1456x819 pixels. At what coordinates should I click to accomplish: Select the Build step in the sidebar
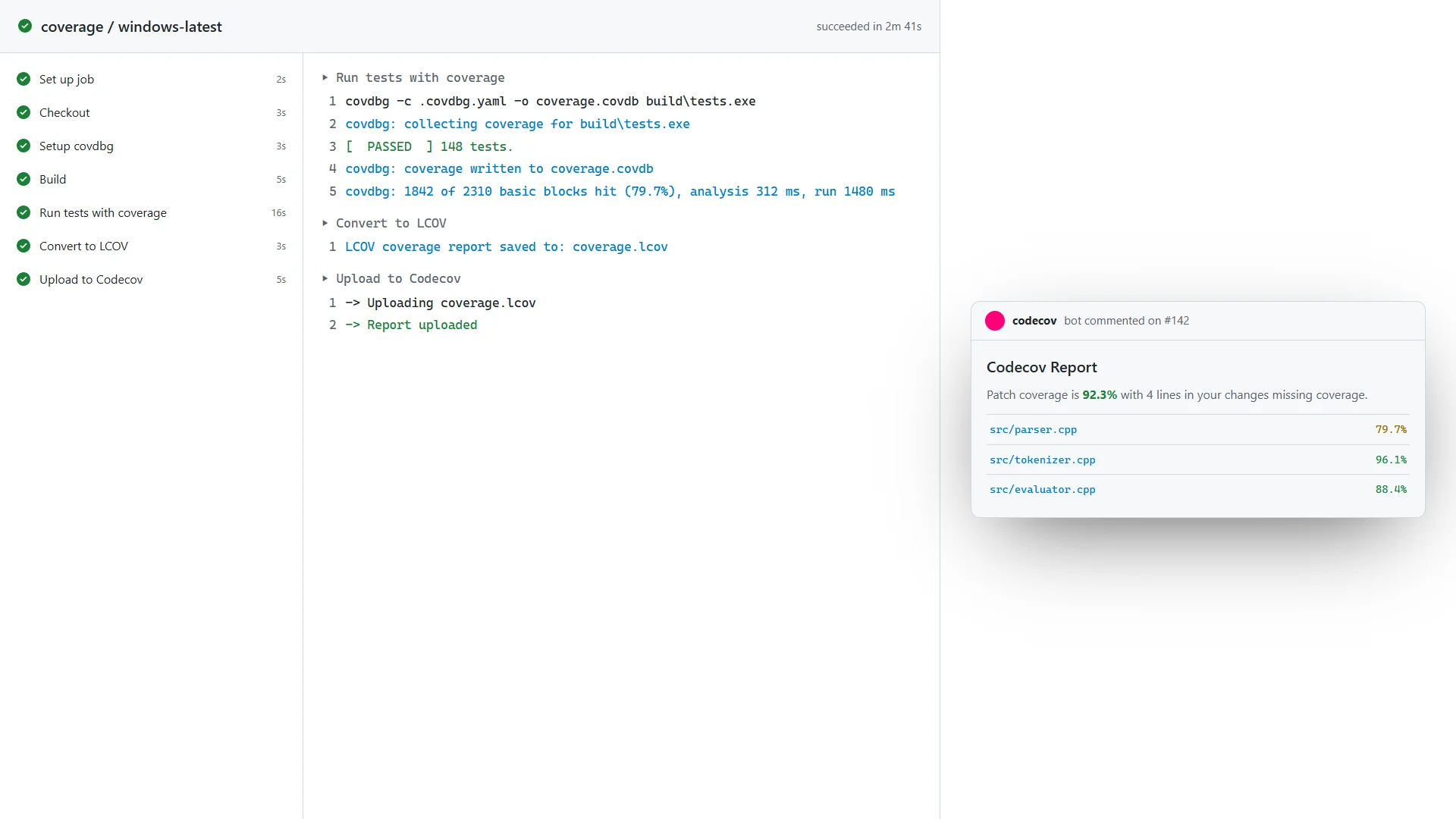coord(152,179)
